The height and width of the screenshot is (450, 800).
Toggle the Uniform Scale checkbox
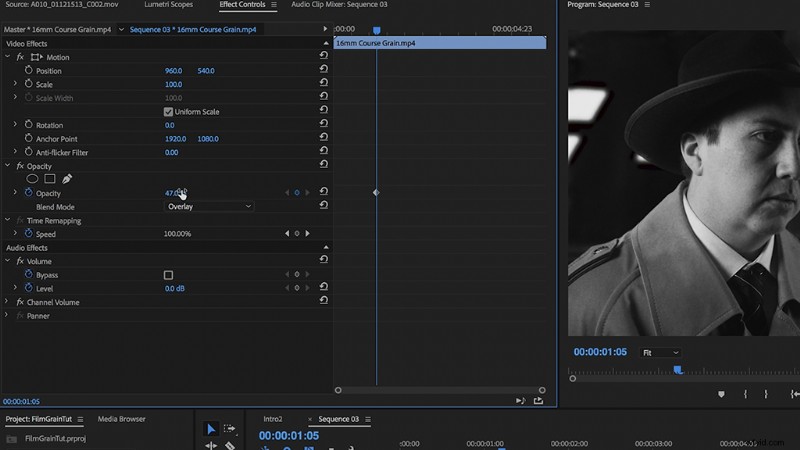coord(168,112)
